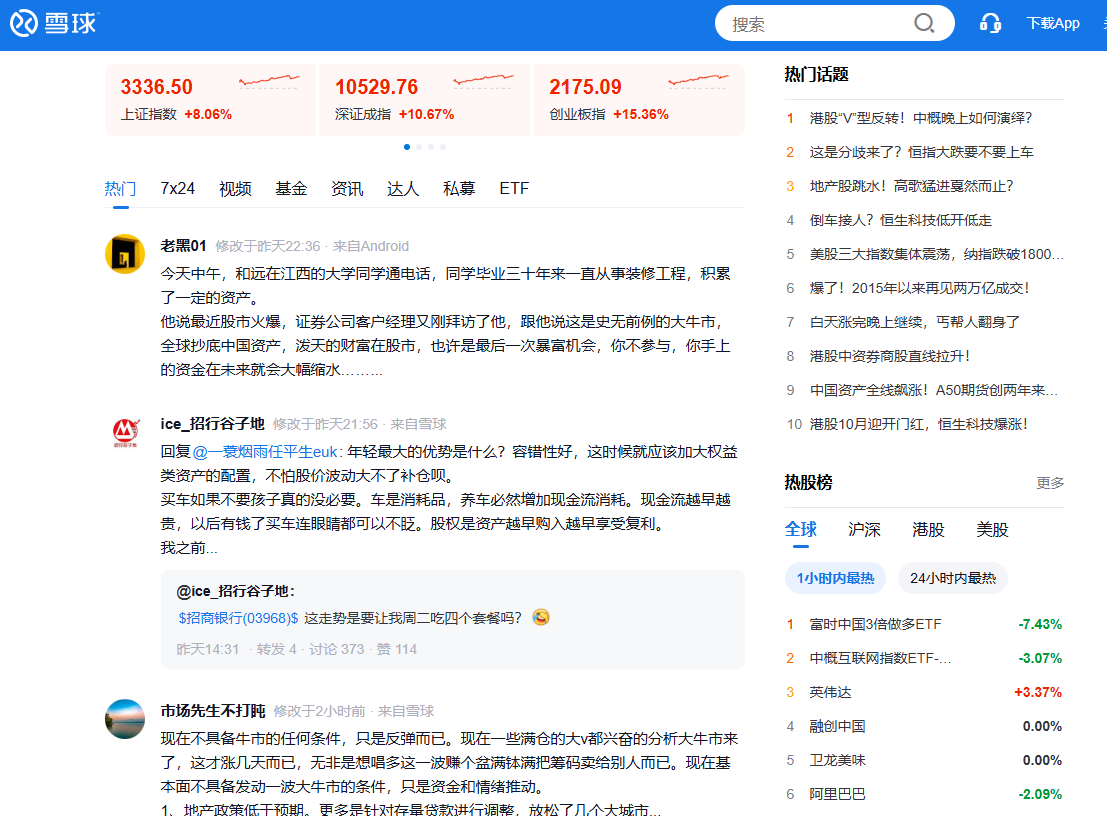Select the 沪深 hot stocks tab

[x=864, y=529]
